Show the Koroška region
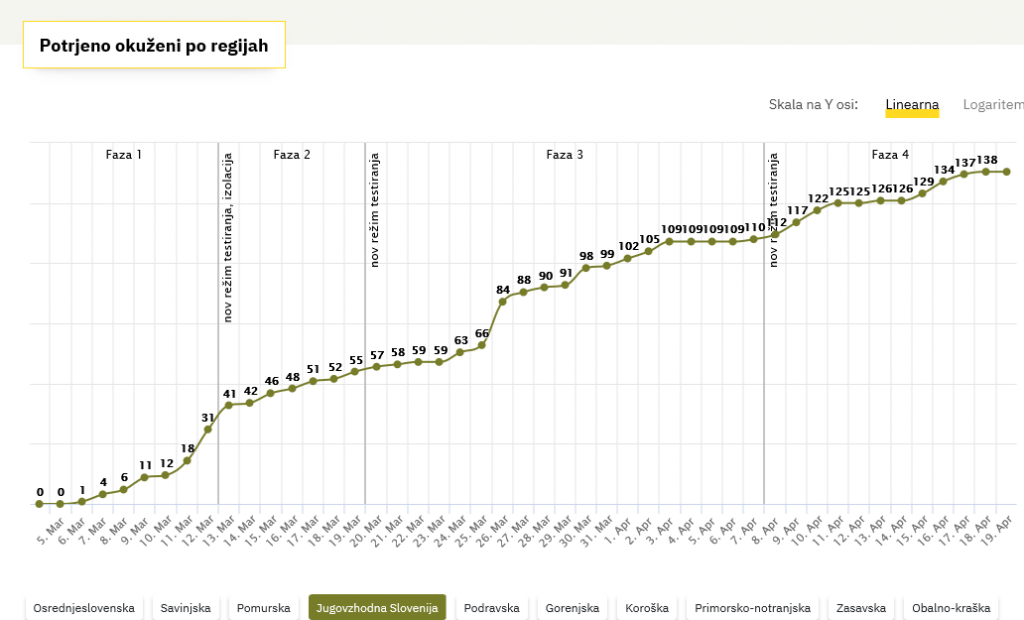Viewport: 1024px width, 620px height. pos(647,608)
